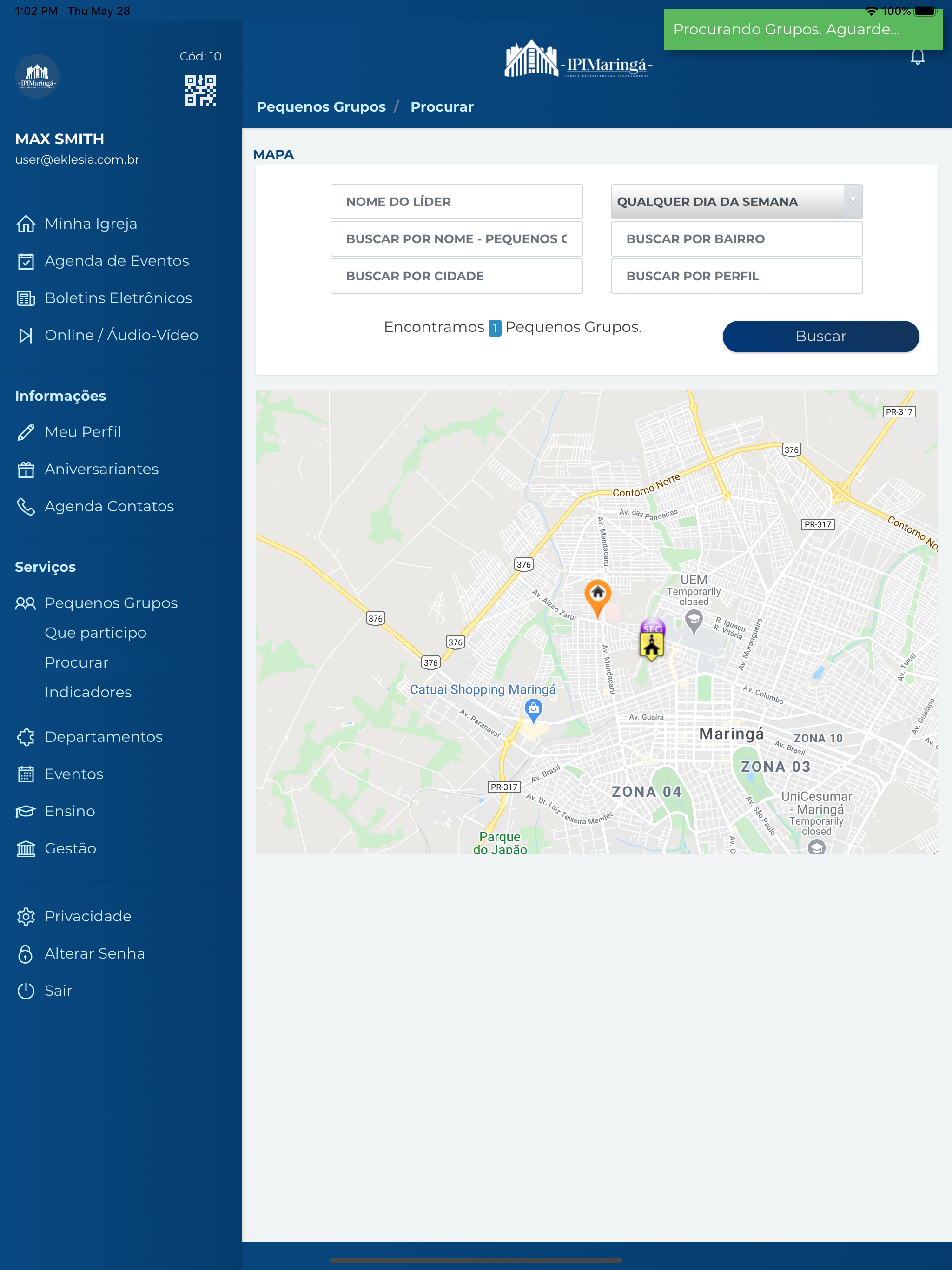Click Pequenos Grupos breadcrumb link

point(321,107)
